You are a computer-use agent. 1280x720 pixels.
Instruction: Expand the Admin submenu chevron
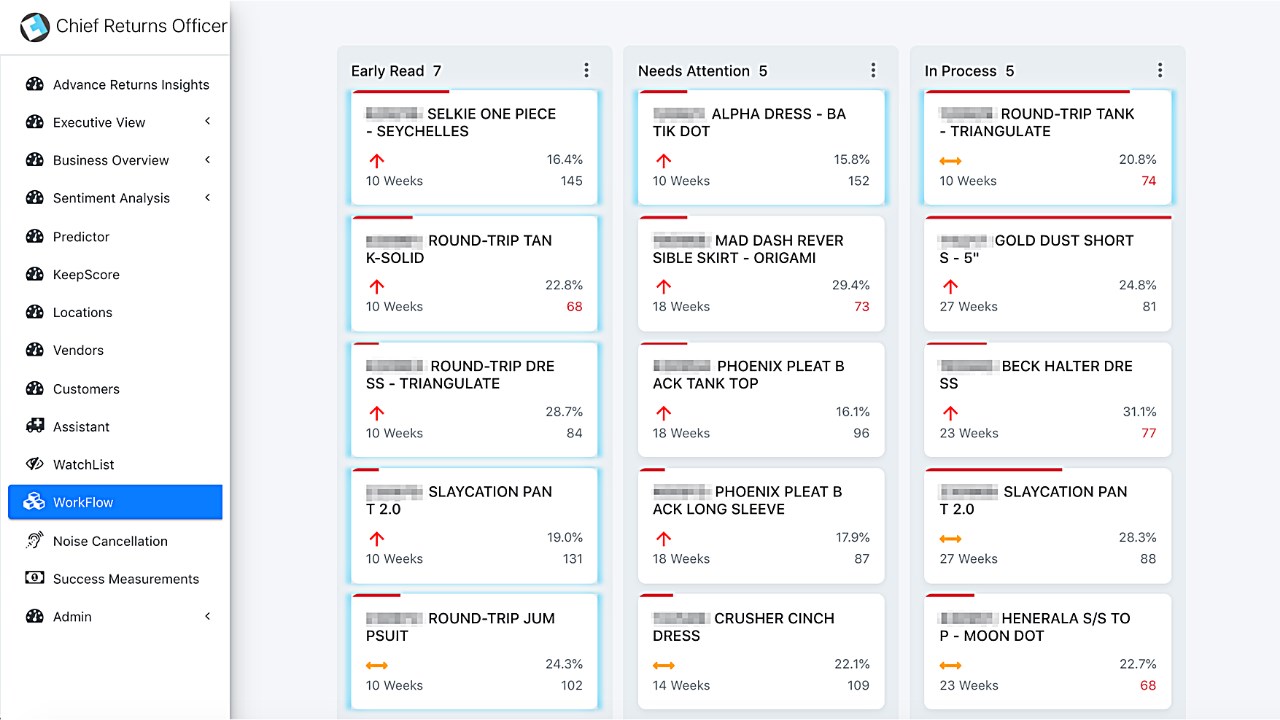tap(208, 617)
